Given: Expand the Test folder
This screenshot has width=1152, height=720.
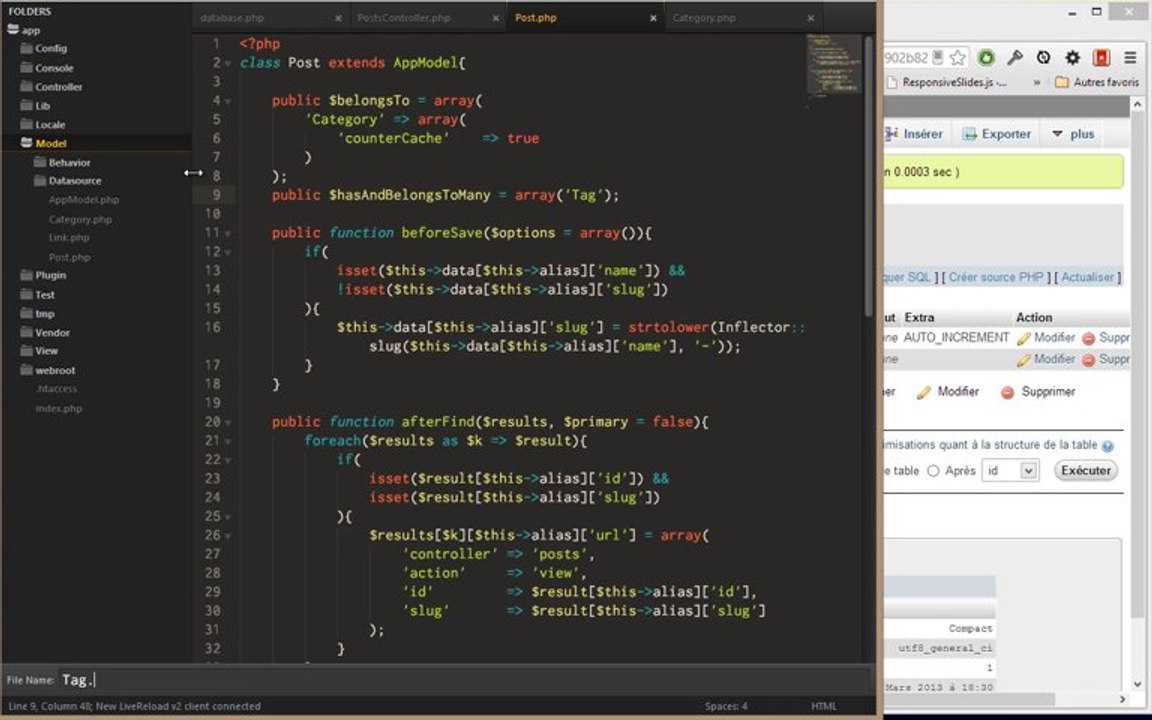Looking at the screenshot, I should pyautogui.click(x=37, y=295).
